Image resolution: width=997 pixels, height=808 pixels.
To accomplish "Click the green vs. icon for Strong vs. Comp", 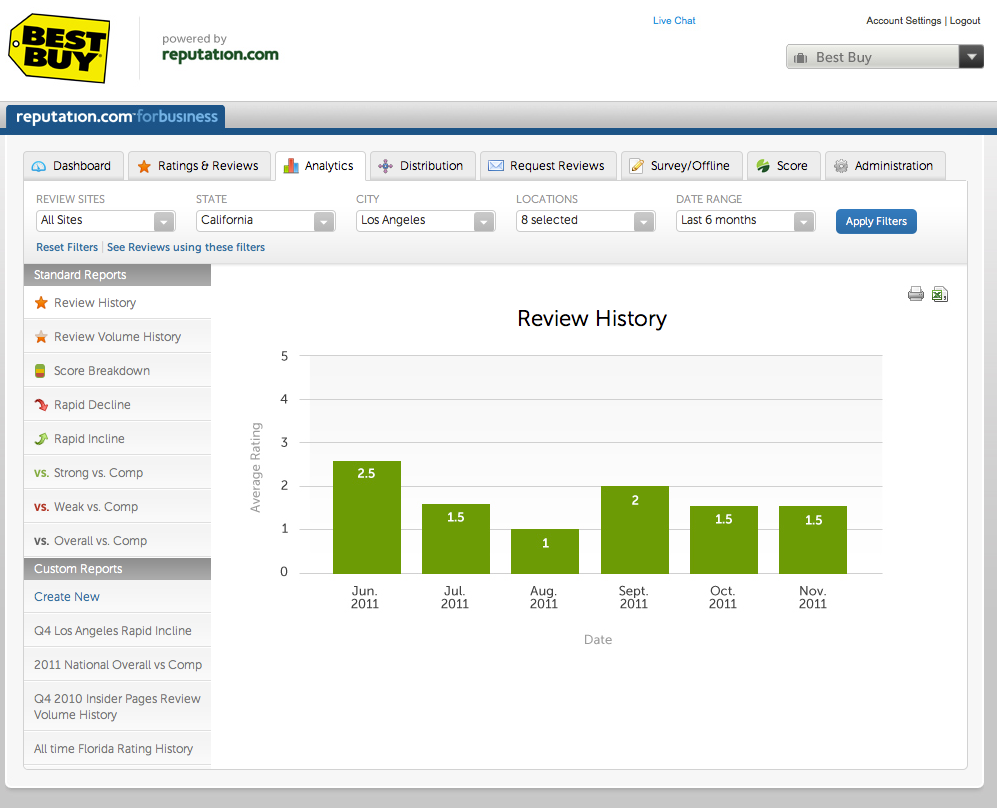I will click(41, 473).
